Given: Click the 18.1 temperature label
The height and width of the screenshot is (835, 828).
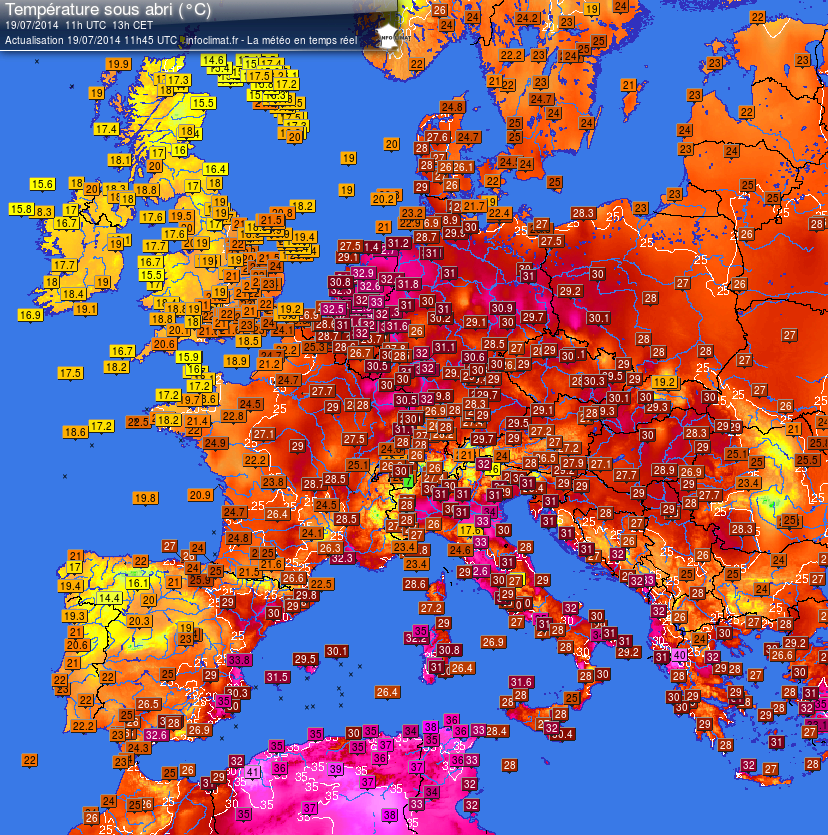Looking at the screenshot, I should tap(119, 160).
